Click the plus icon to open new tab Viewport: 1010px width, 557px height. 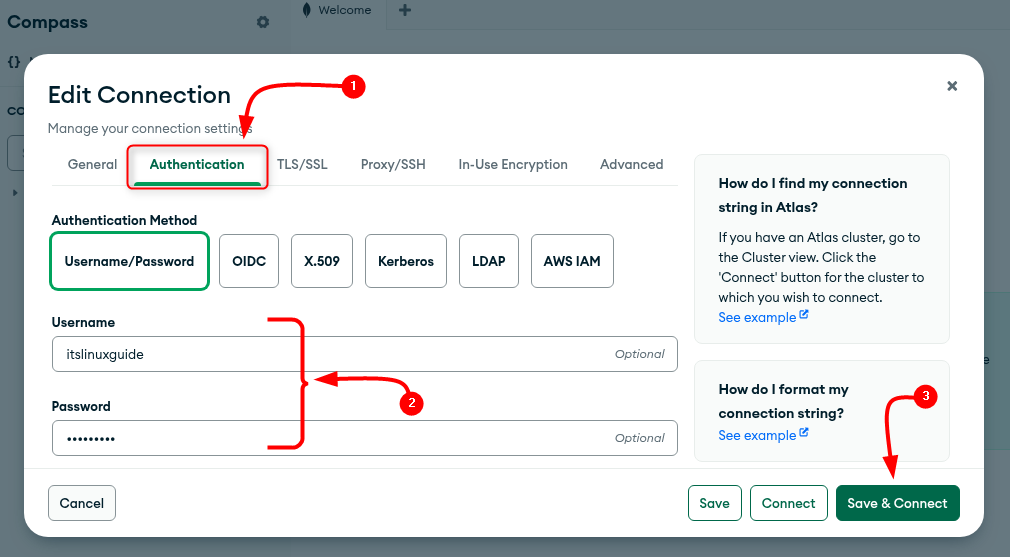click(405, 10)
